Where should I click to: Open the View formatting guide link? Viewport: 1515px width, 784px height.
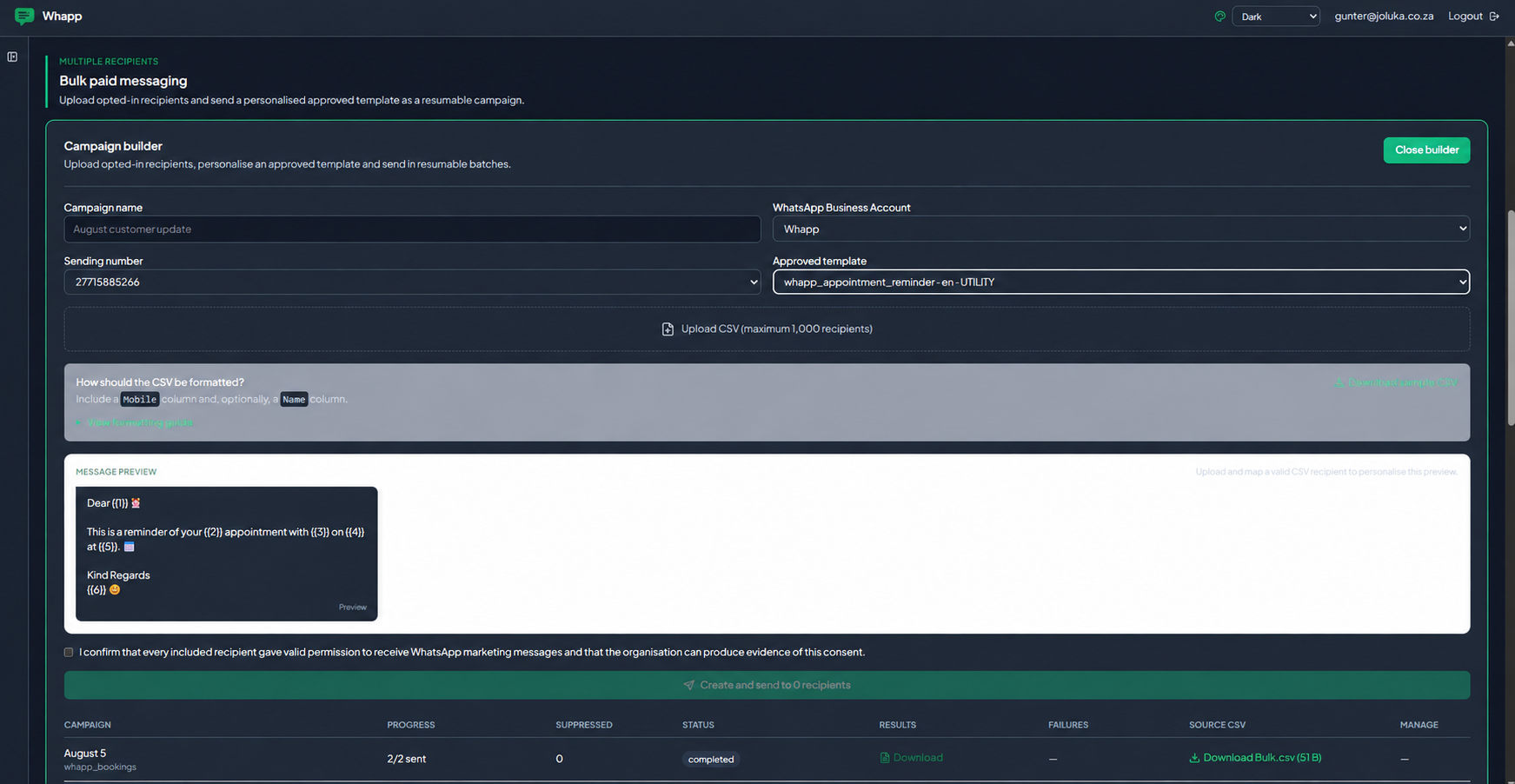coord(135,422)
